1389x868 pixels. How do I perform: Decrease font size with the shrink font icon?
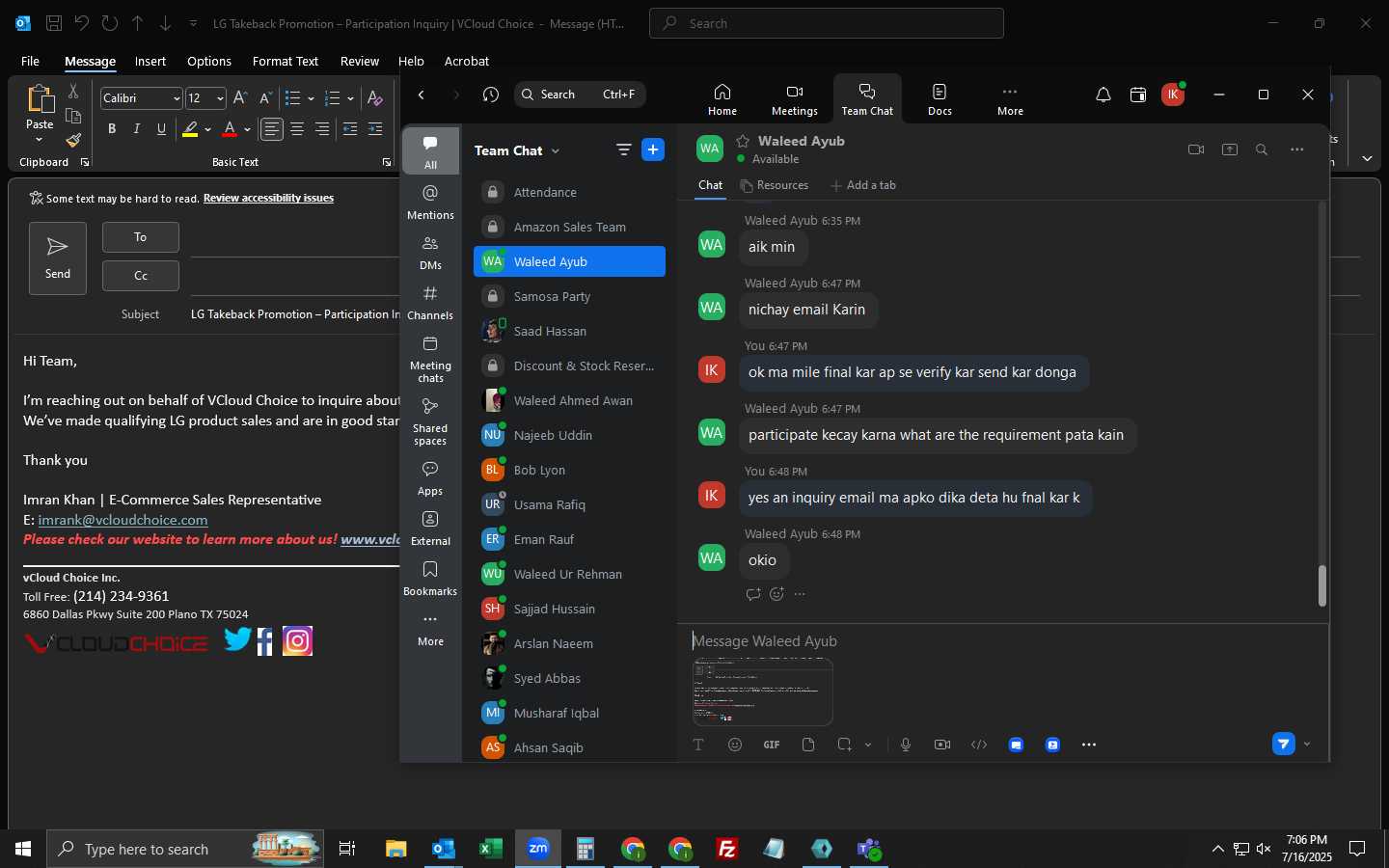pyautogui.click(x=265, y=98)
